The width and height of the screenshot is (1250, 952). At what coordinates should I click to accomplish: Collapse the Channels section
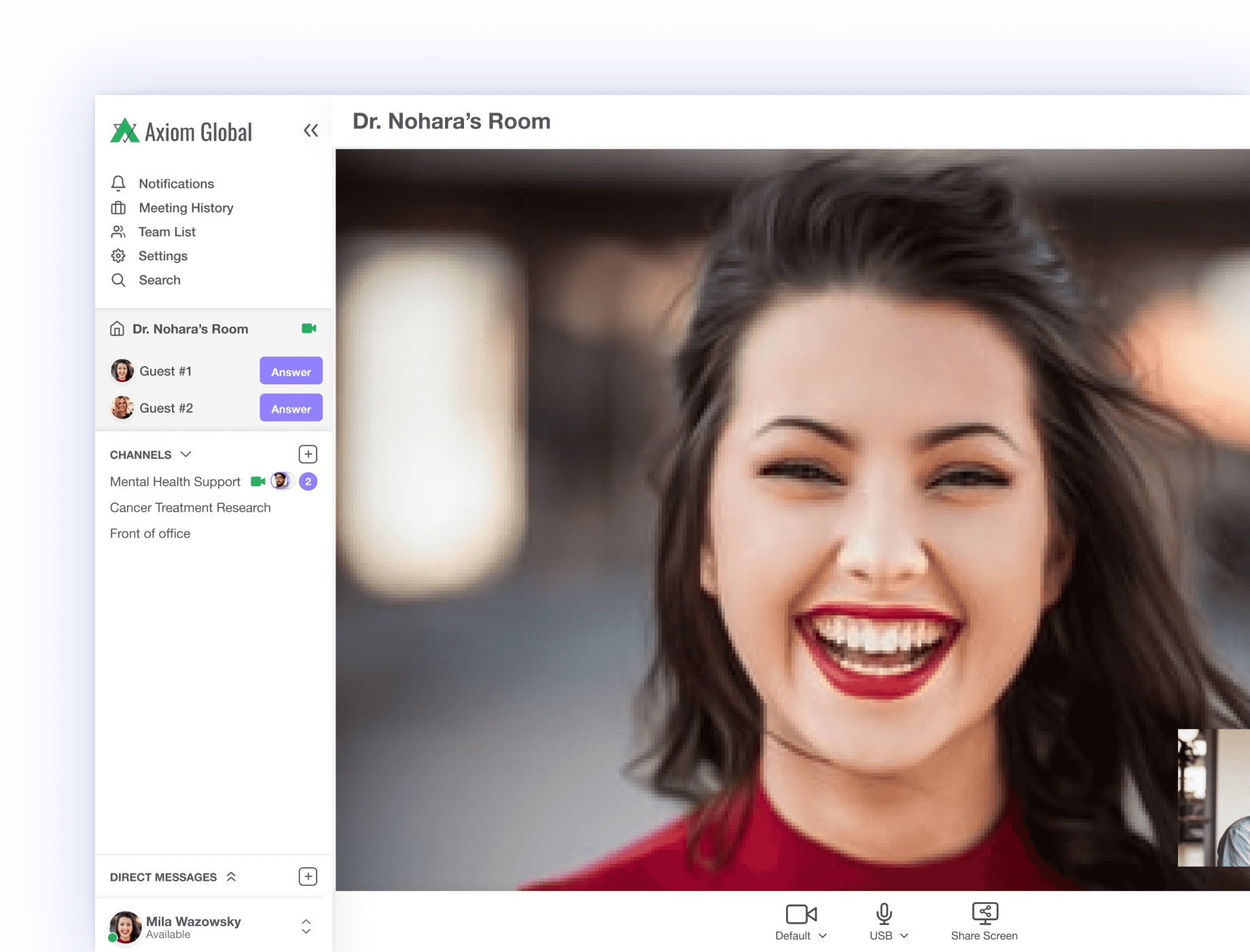[185, 455]
